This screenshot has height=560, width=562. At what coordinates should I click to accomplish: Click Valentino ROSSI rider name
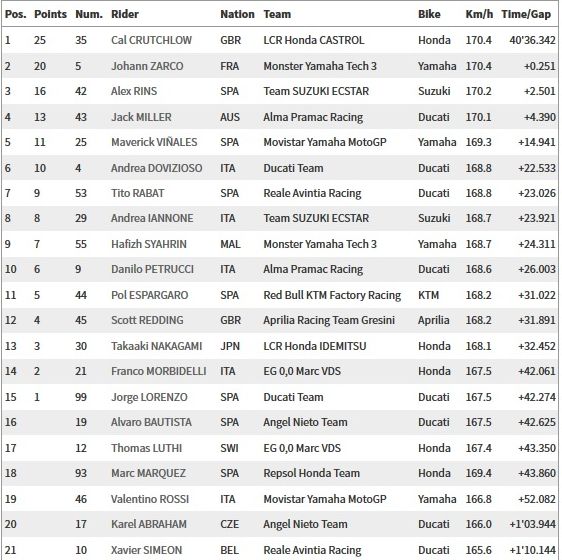click(x=150, y=499)
